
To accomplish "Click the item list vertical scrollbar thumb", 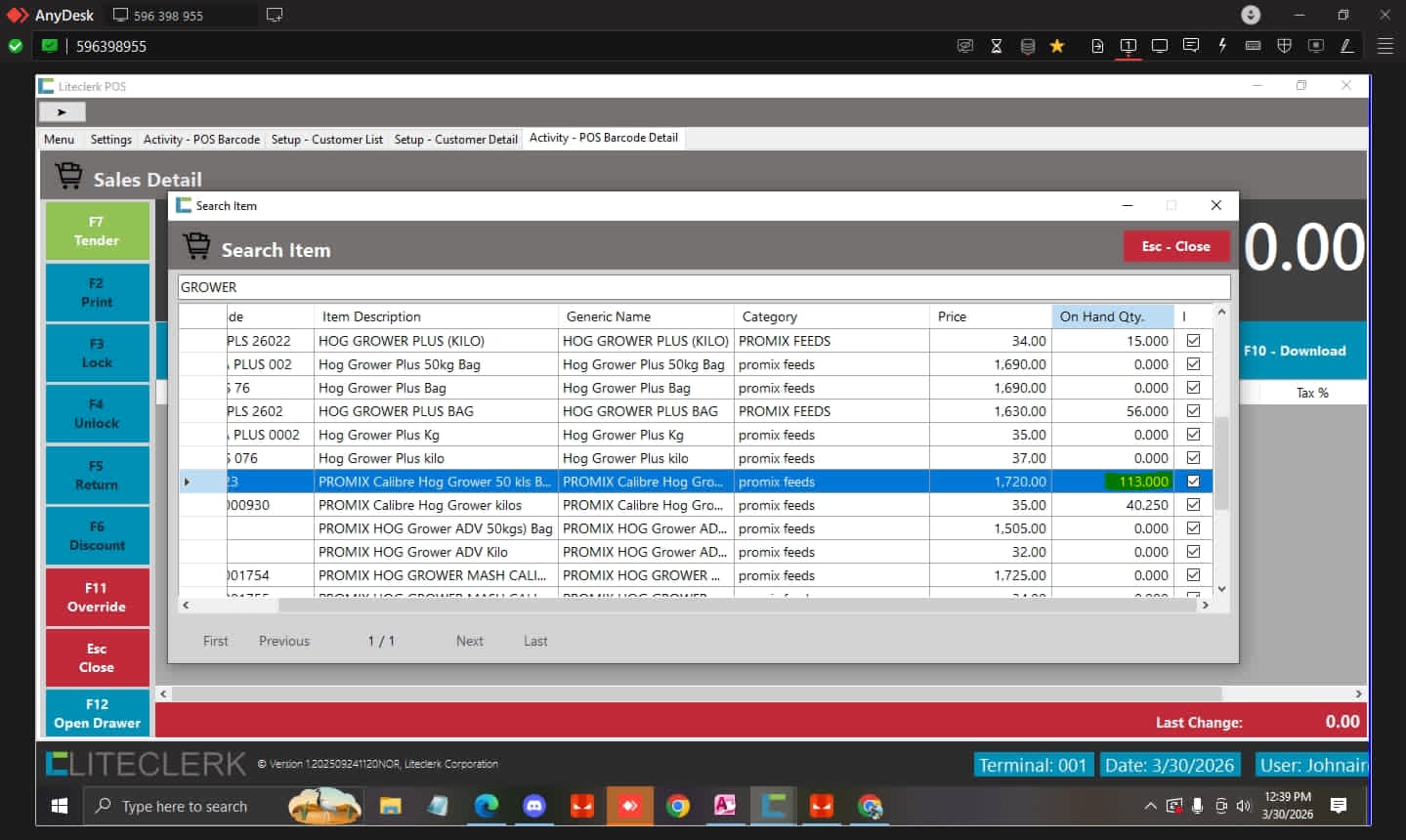I will 1221,463.
